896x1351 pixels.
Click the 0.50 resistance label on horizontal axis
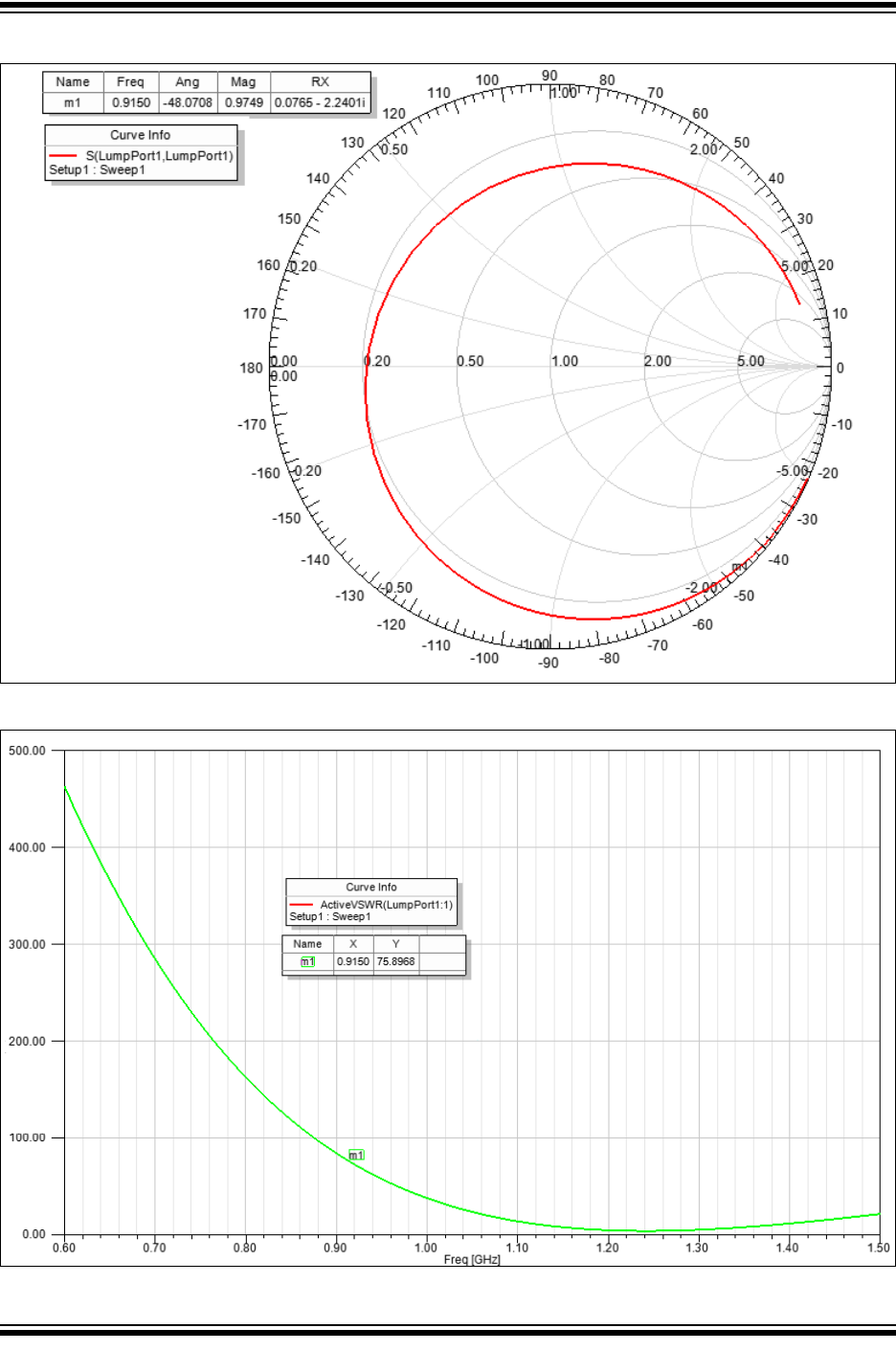coord(470,361)
